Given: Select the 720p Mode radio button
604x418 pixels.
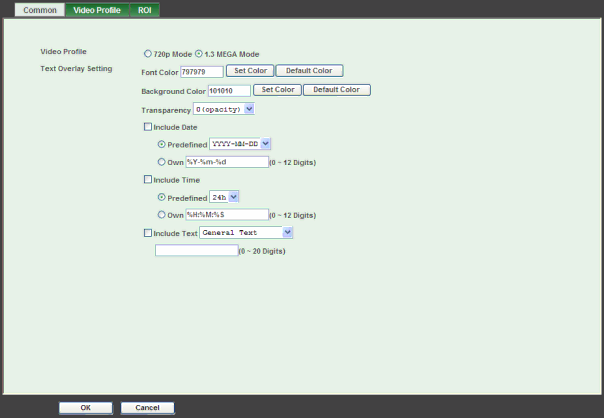Looking at the screenshot, I should 148,54.
